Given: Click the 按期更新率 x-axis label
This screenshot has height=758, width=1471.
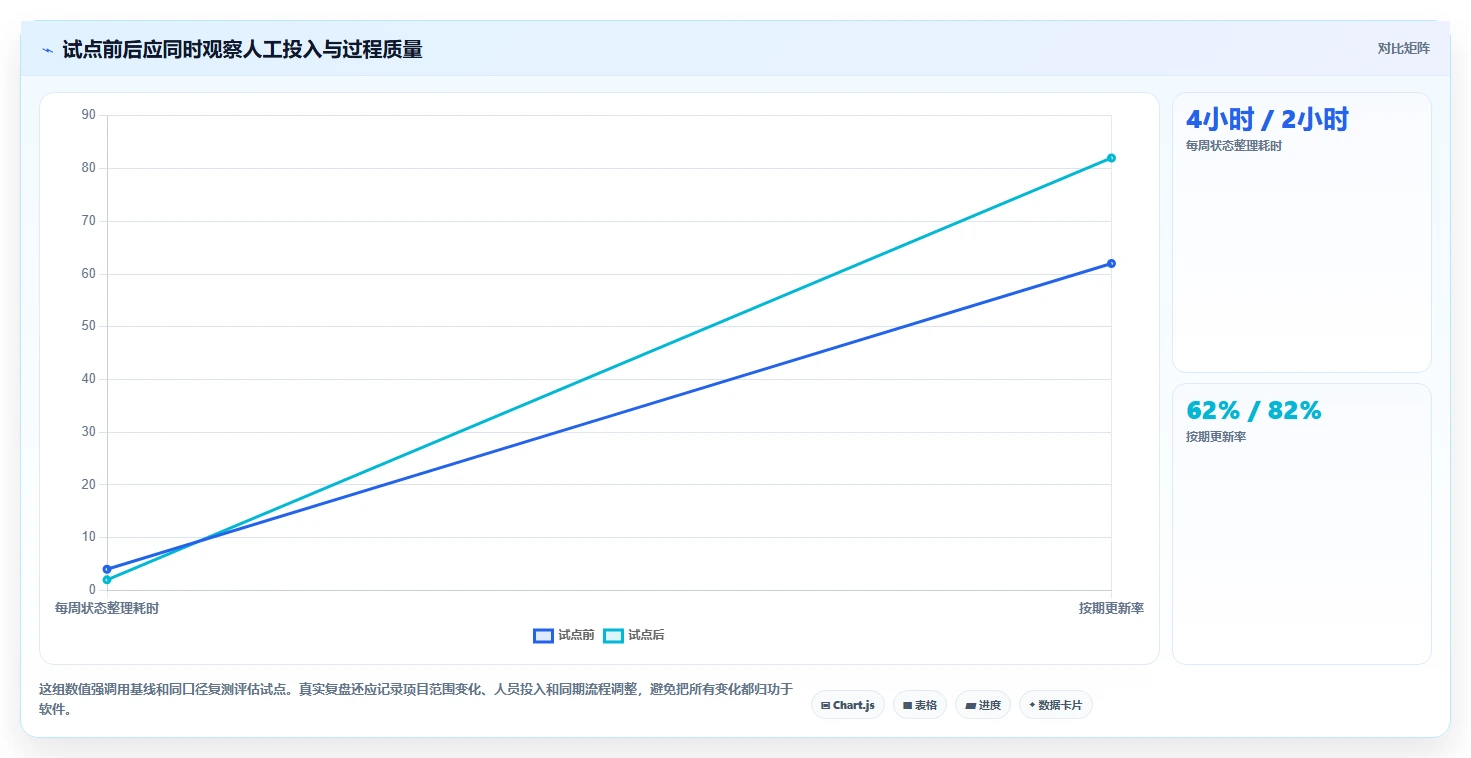Looking at the screenshot, I should (1111, 608).
